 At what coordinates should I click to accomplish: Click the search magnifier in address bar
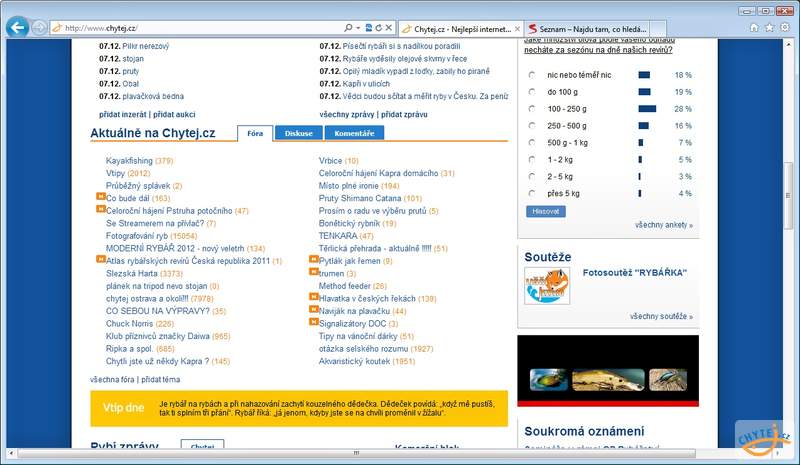348,28
